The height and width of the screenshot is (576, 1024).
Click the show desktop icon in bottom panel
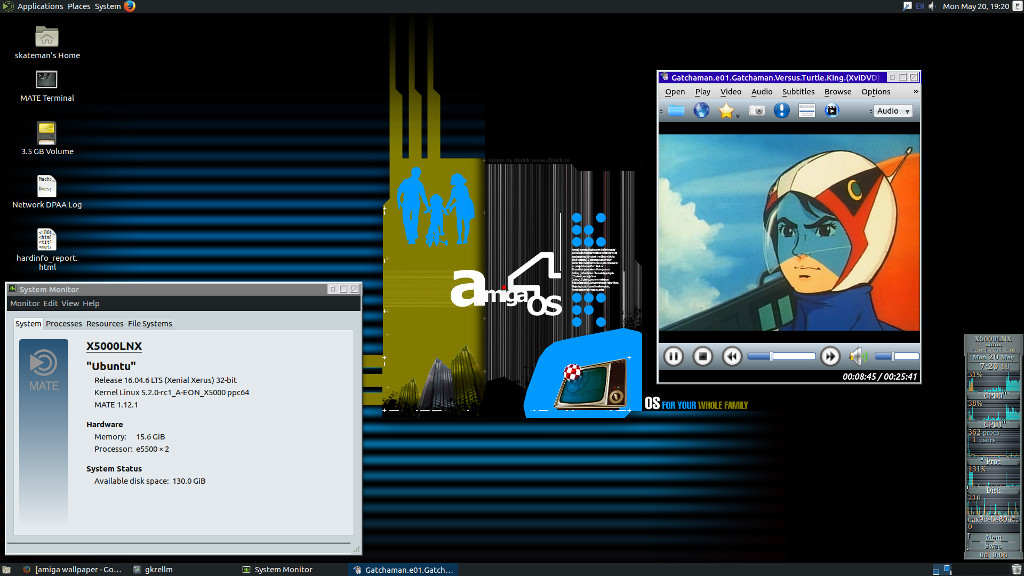6,569
